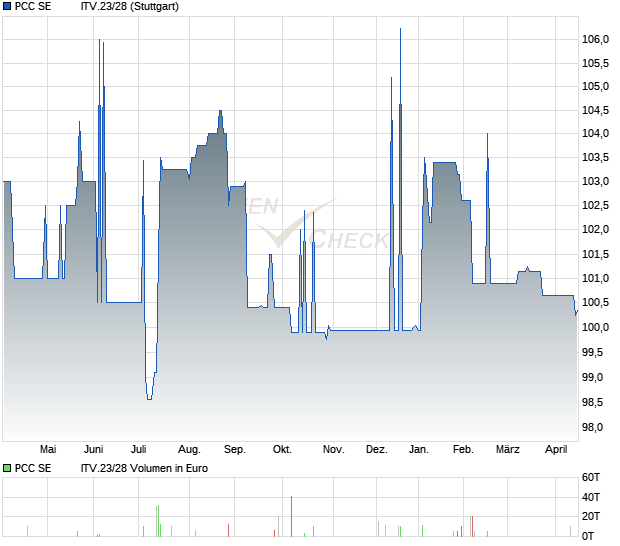Click the blue PCC SE legend square

point(7,7)
